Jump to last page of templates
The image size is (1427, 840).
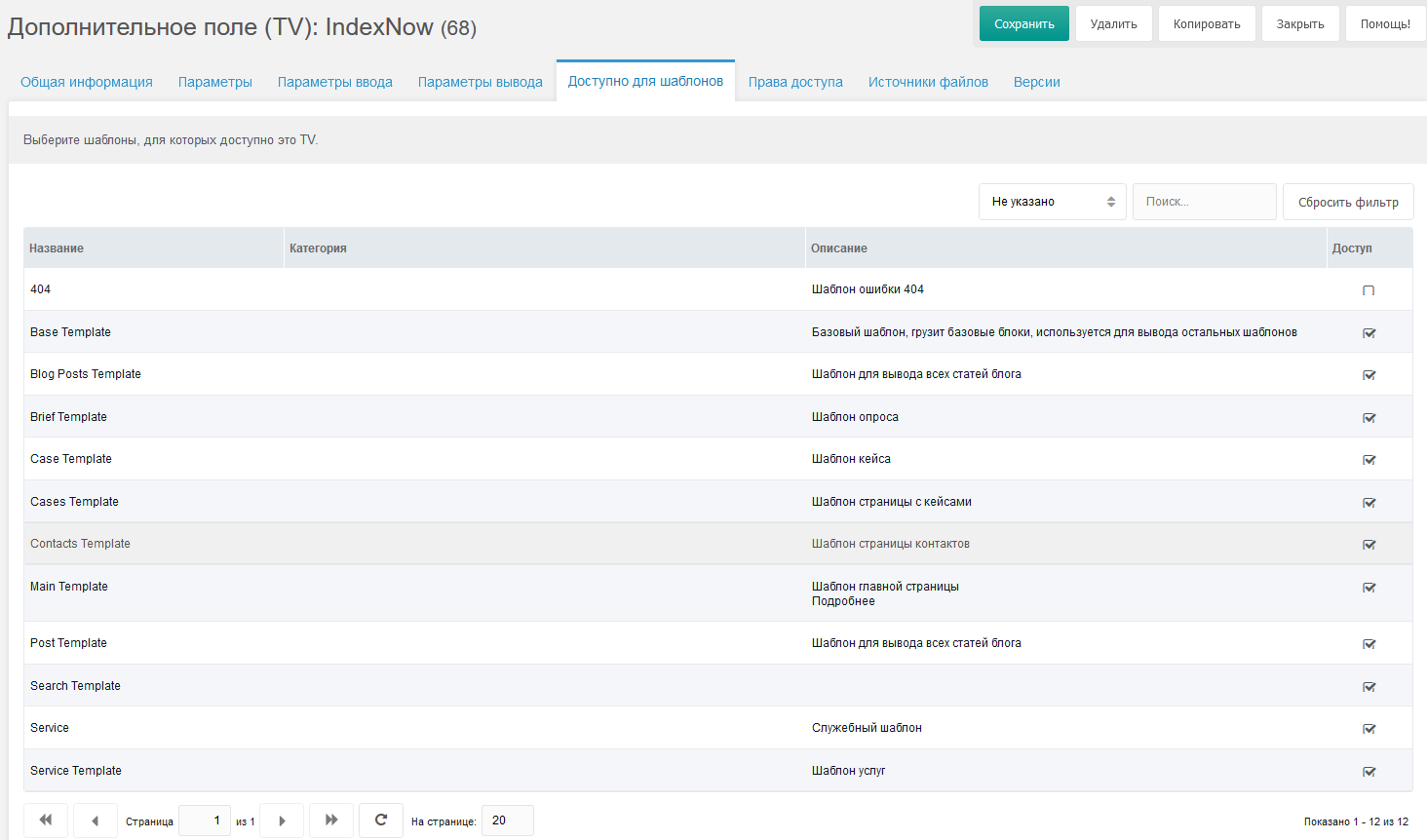pos(331,821)
